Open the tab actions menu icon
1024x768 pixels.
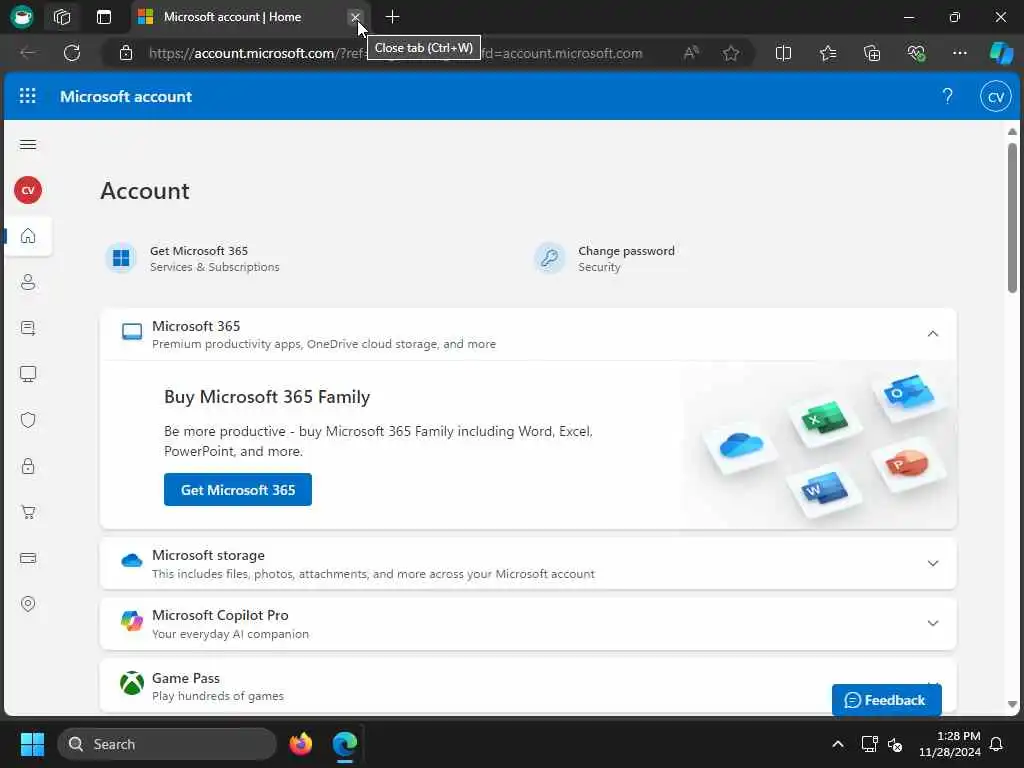(104, 17)
